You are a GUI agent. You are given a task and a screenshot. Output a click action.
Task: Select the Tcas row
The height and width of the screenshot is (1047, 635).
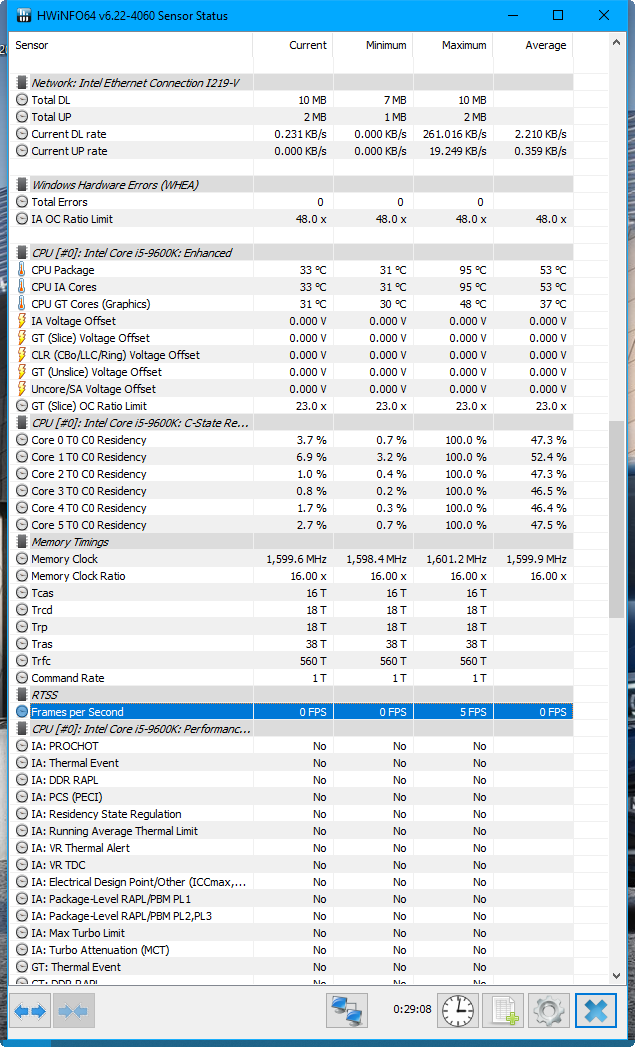click(x=291, y=593)
